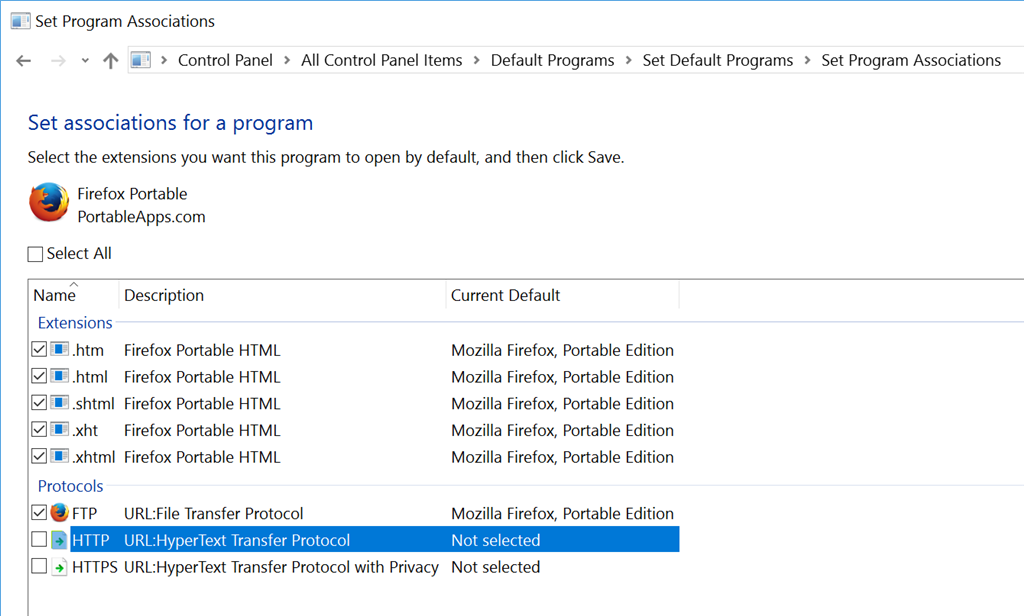Click HTTPS row's Not selected value
This screenshot has width=1024, height=616.
[x=496, y=567]
